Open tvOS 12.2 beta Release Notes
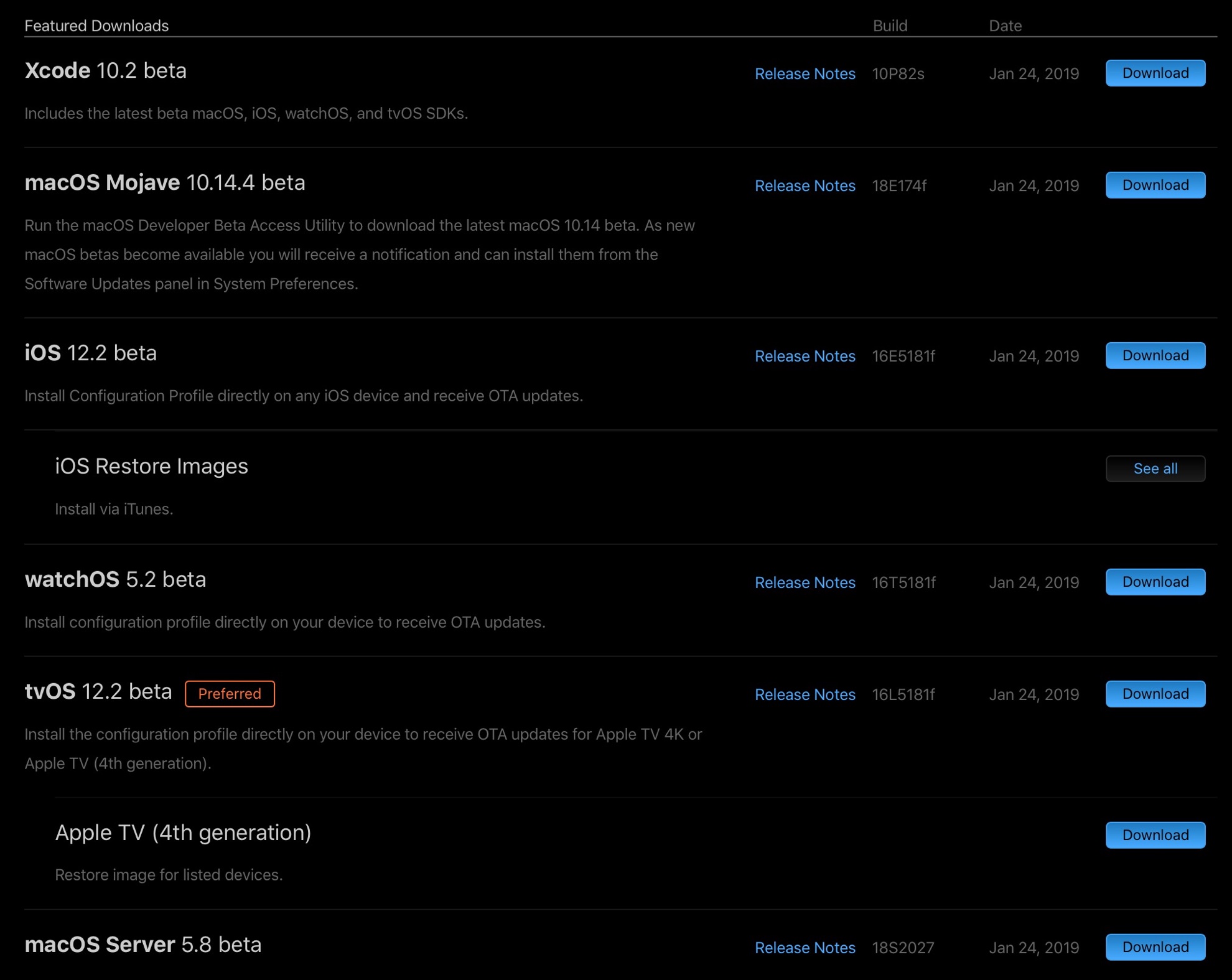 coord(805,694)
